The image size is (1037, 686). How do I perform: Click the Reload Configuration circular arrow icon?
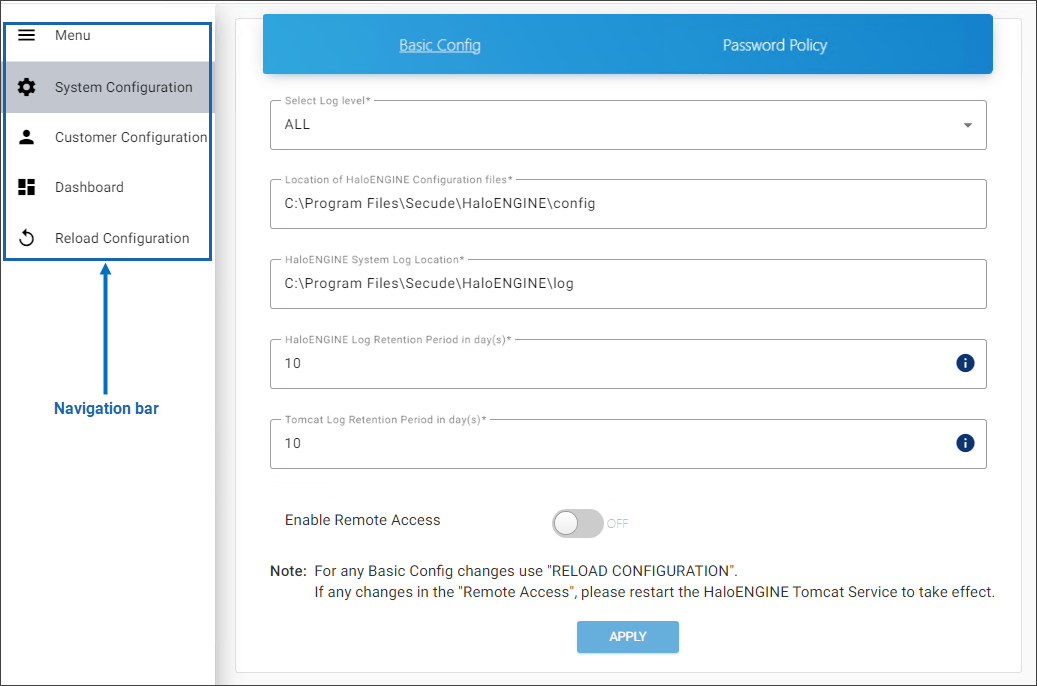tap(27, 238)
